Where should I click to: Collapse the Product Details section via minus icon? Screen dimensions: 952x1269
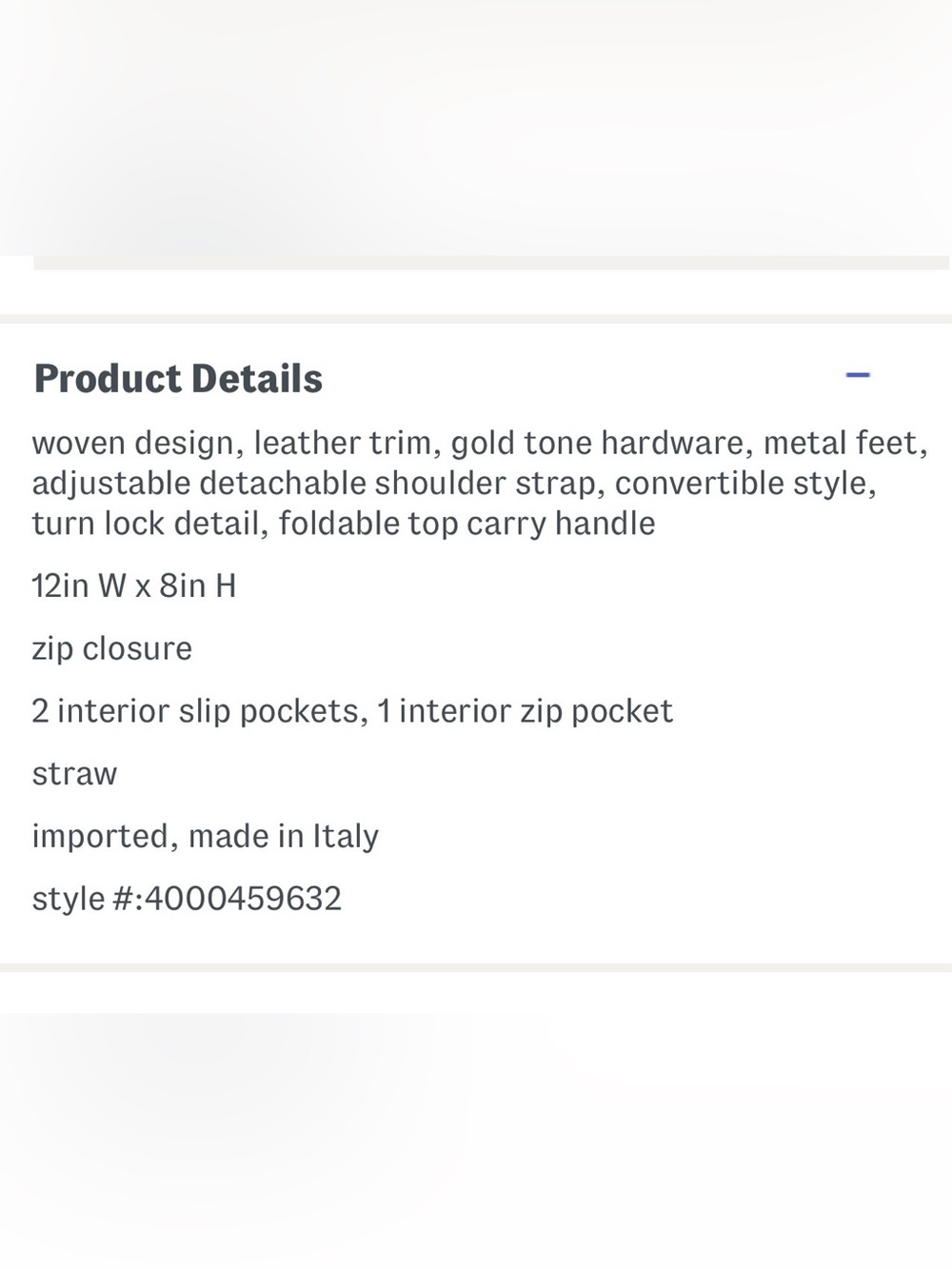858,375
